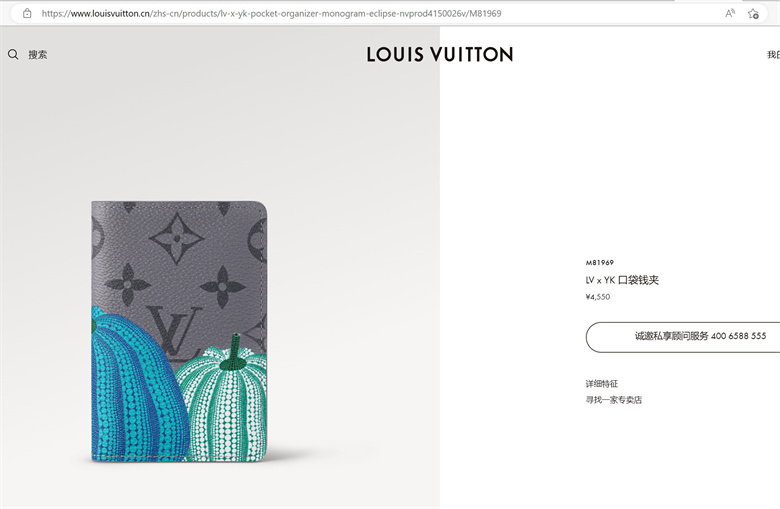Click the price ¥4,550
The height and width of the screenshot is (509, 780).
(x=597, y=297)
